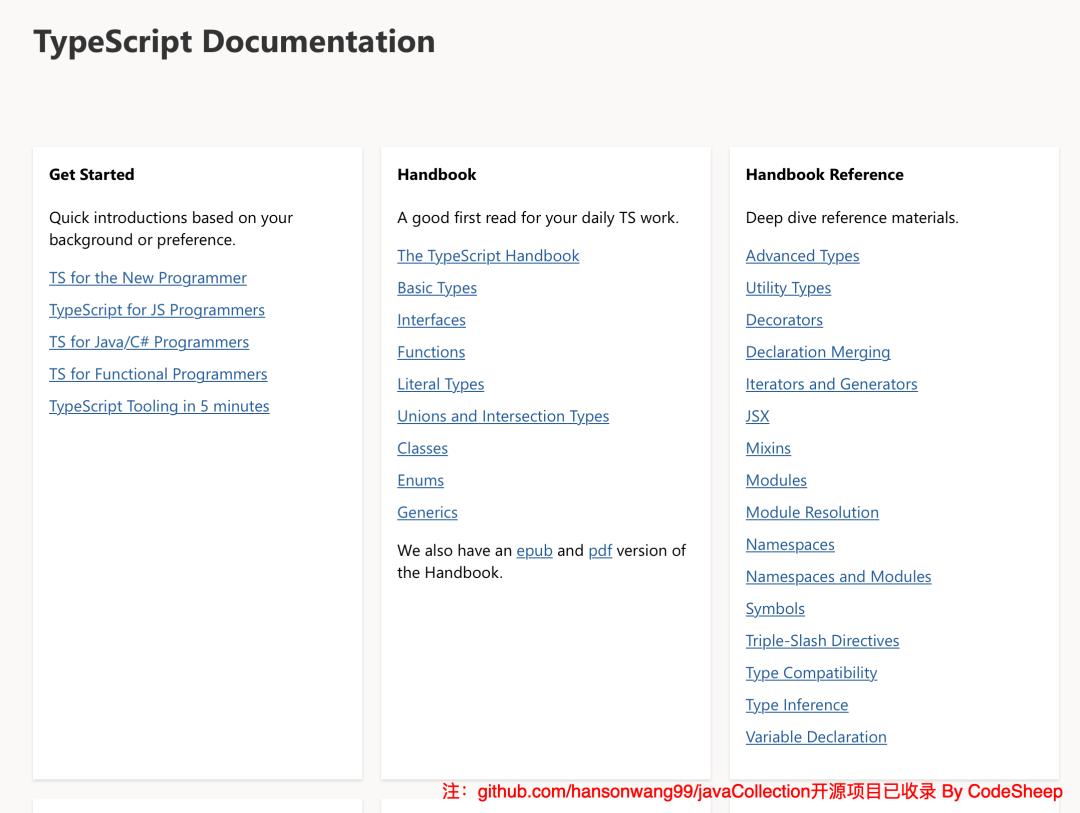Download the epub version of Handbook
Screen dimensions: 1080x813
[x=534, y=551]
